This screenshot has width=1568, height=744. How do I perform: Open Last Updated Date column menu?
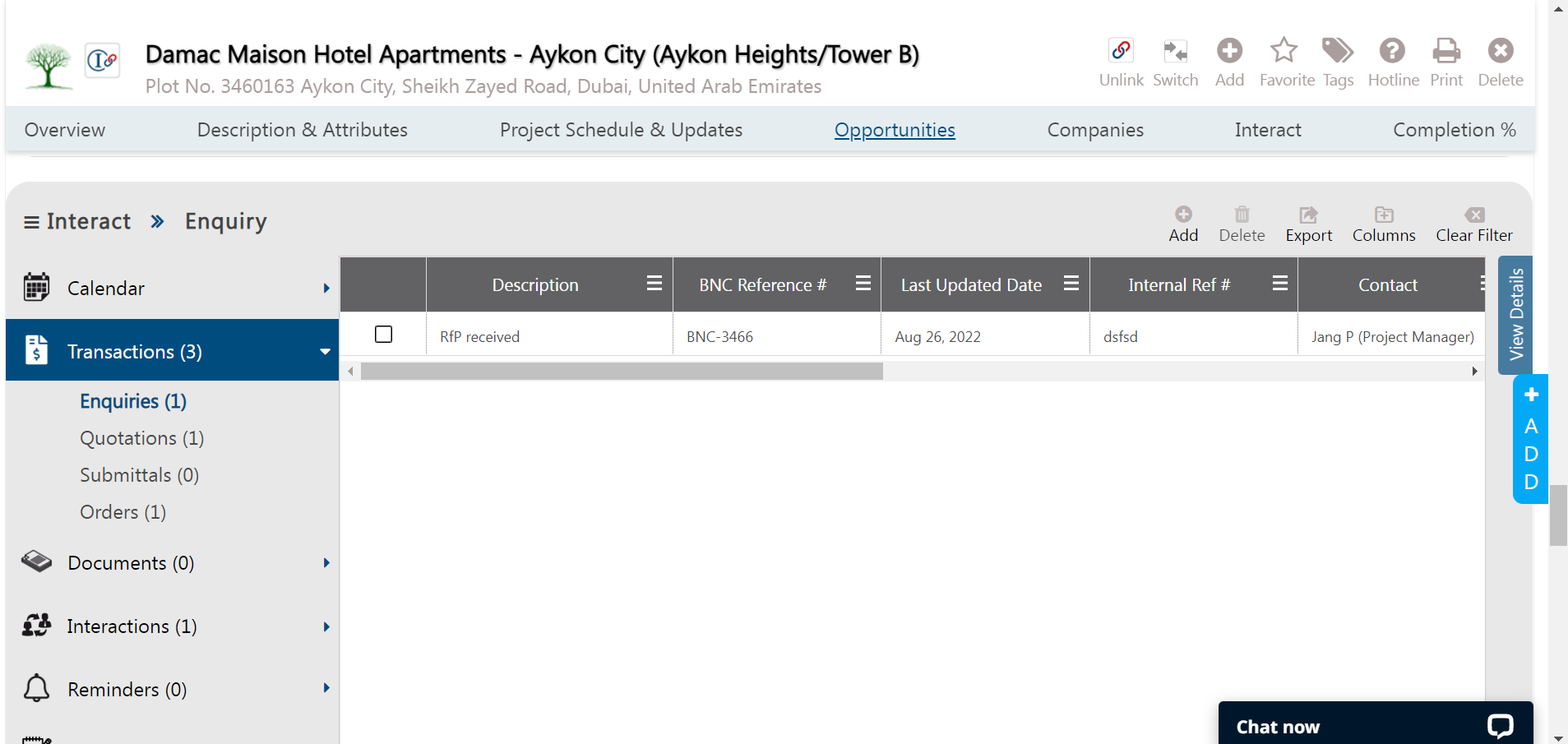click(x=1071, y=284)
